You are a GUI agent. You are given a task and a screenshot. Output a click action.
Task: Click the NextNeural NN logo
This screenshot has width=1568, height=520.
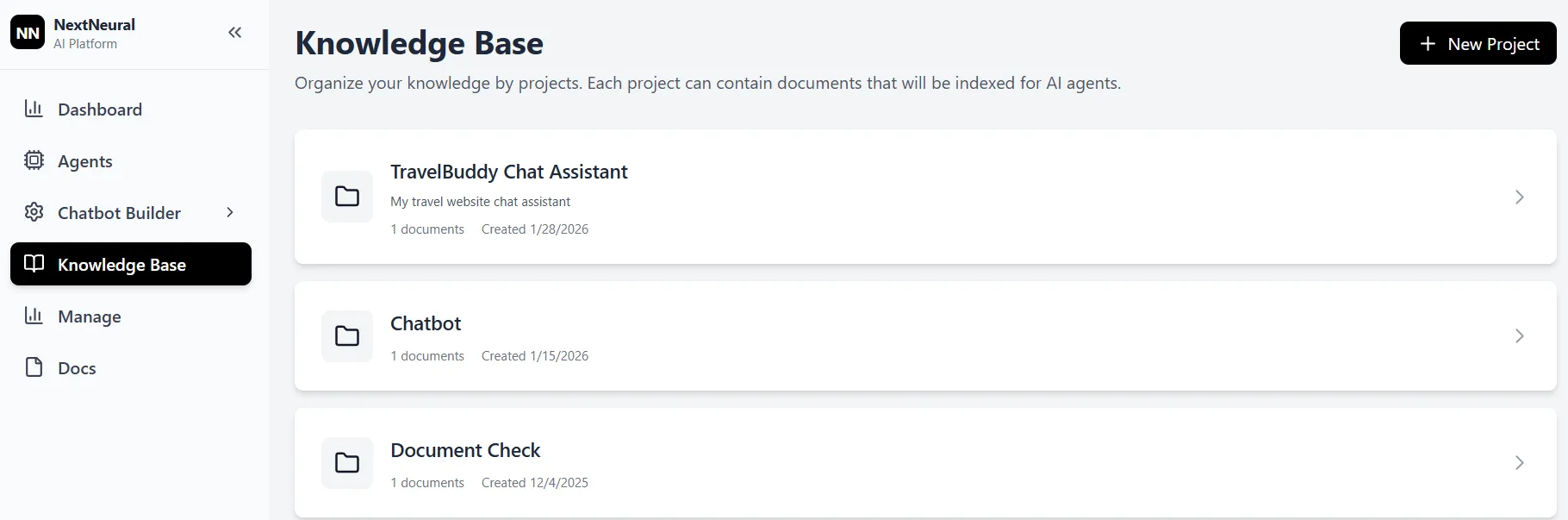pos(27,32)
